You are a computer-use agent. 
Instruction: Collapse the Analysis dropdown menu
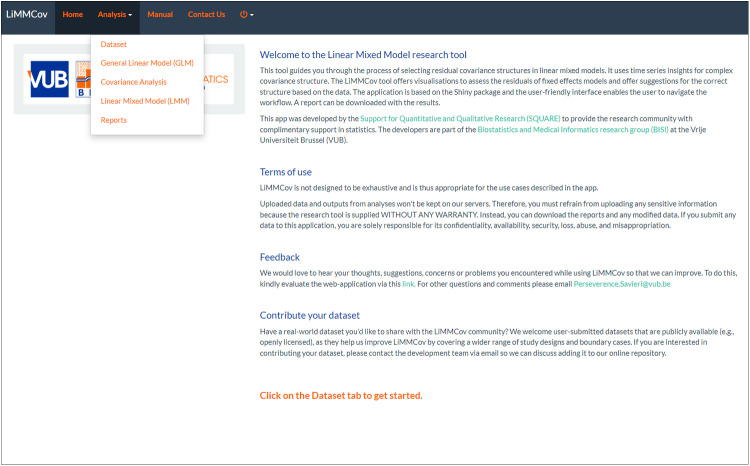tap(115, 14)
